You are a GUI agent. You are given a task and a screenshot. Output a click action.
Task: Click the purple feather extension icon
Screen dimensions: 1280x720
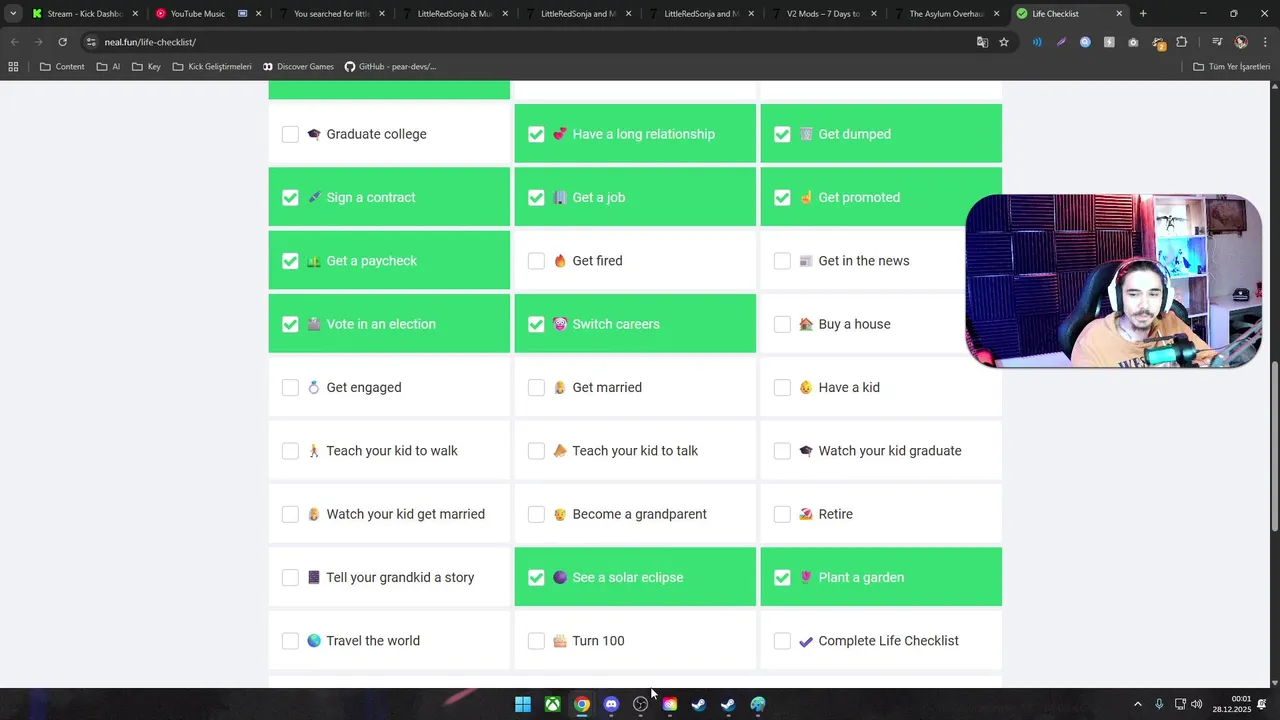click(x=1061, y=42)
